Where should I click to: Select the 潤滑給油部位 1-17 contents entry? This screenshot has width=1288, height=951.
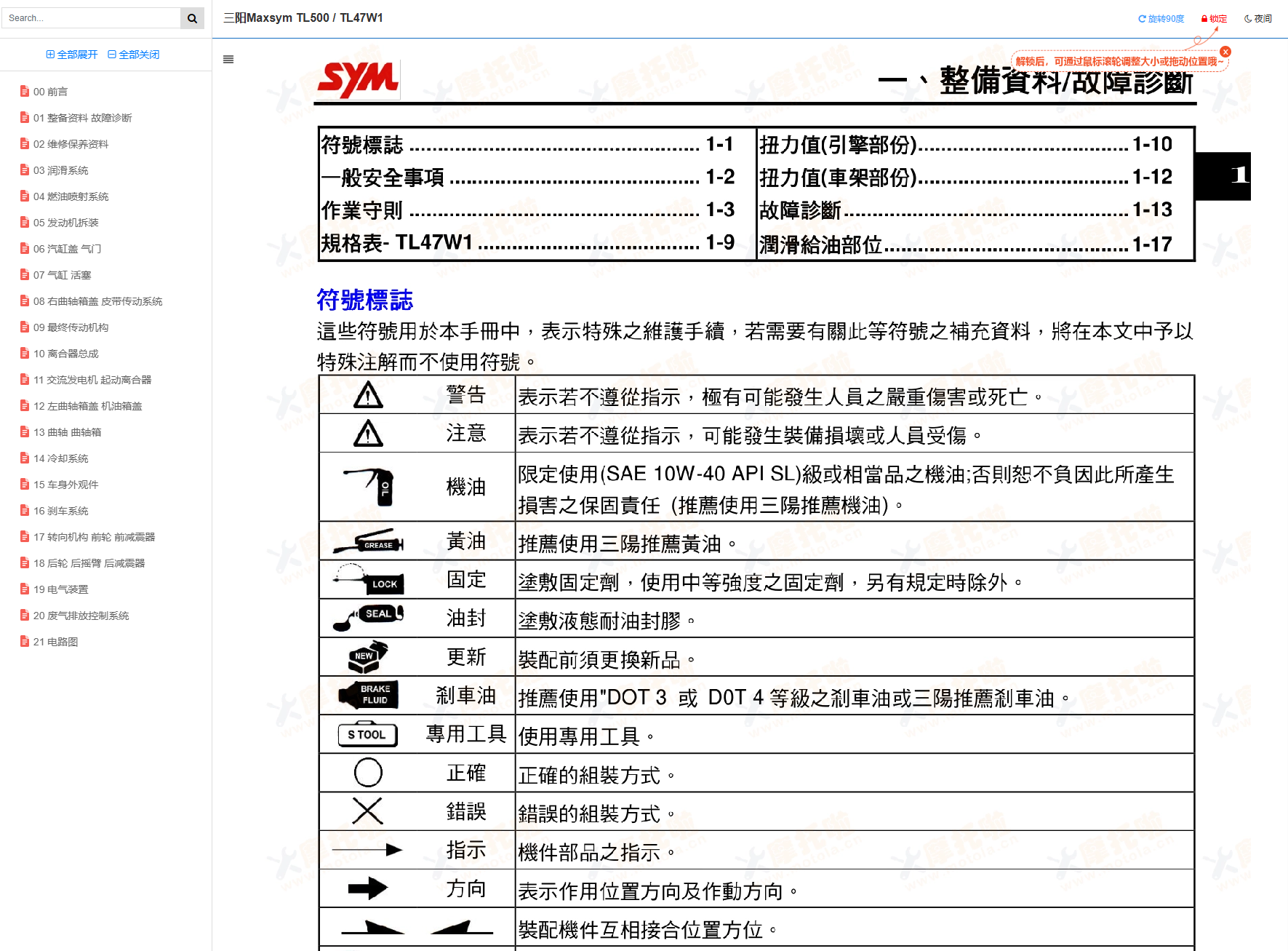966,244
